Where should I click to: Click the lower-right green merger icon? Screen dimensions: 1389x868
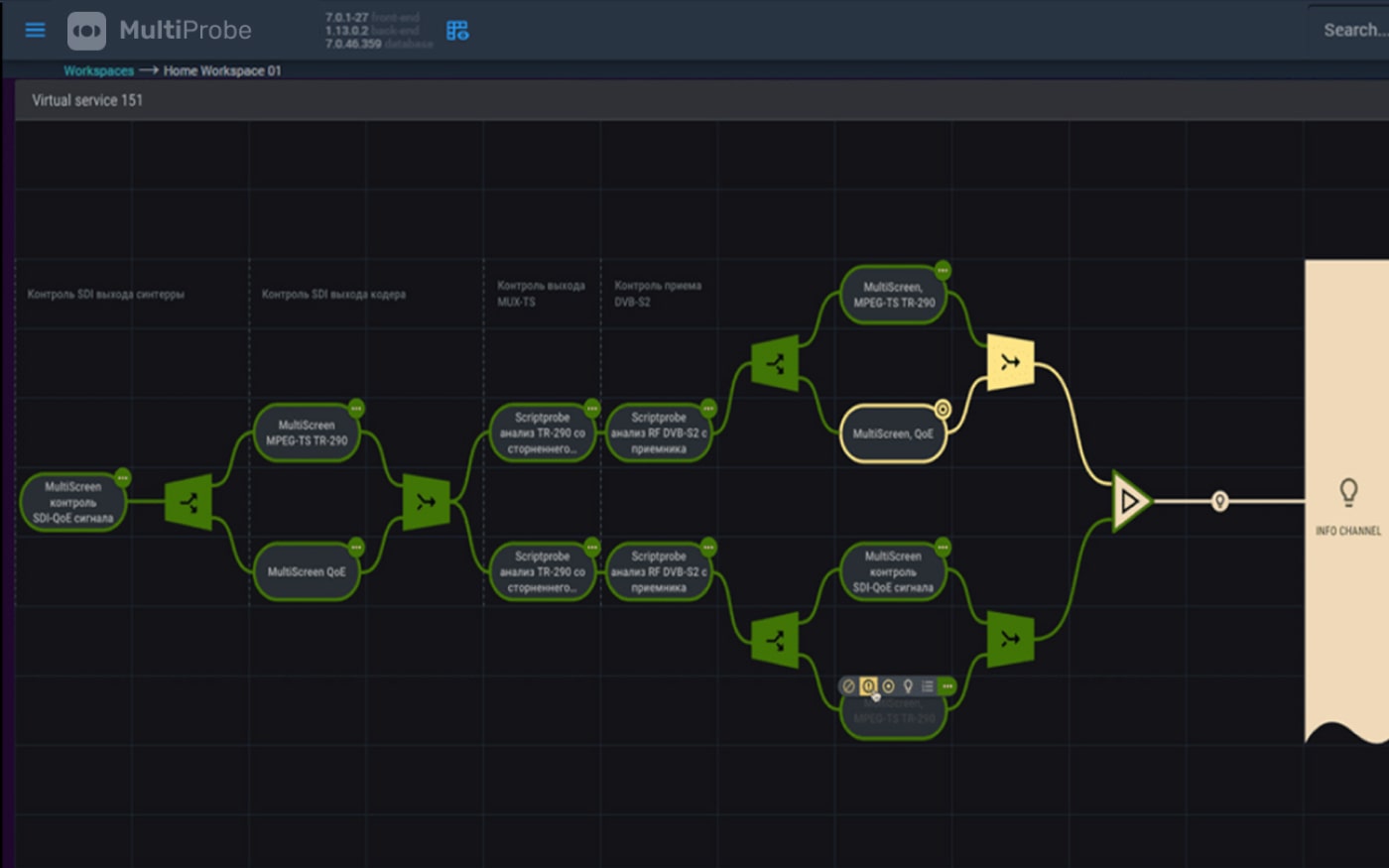click(1011, 640)
